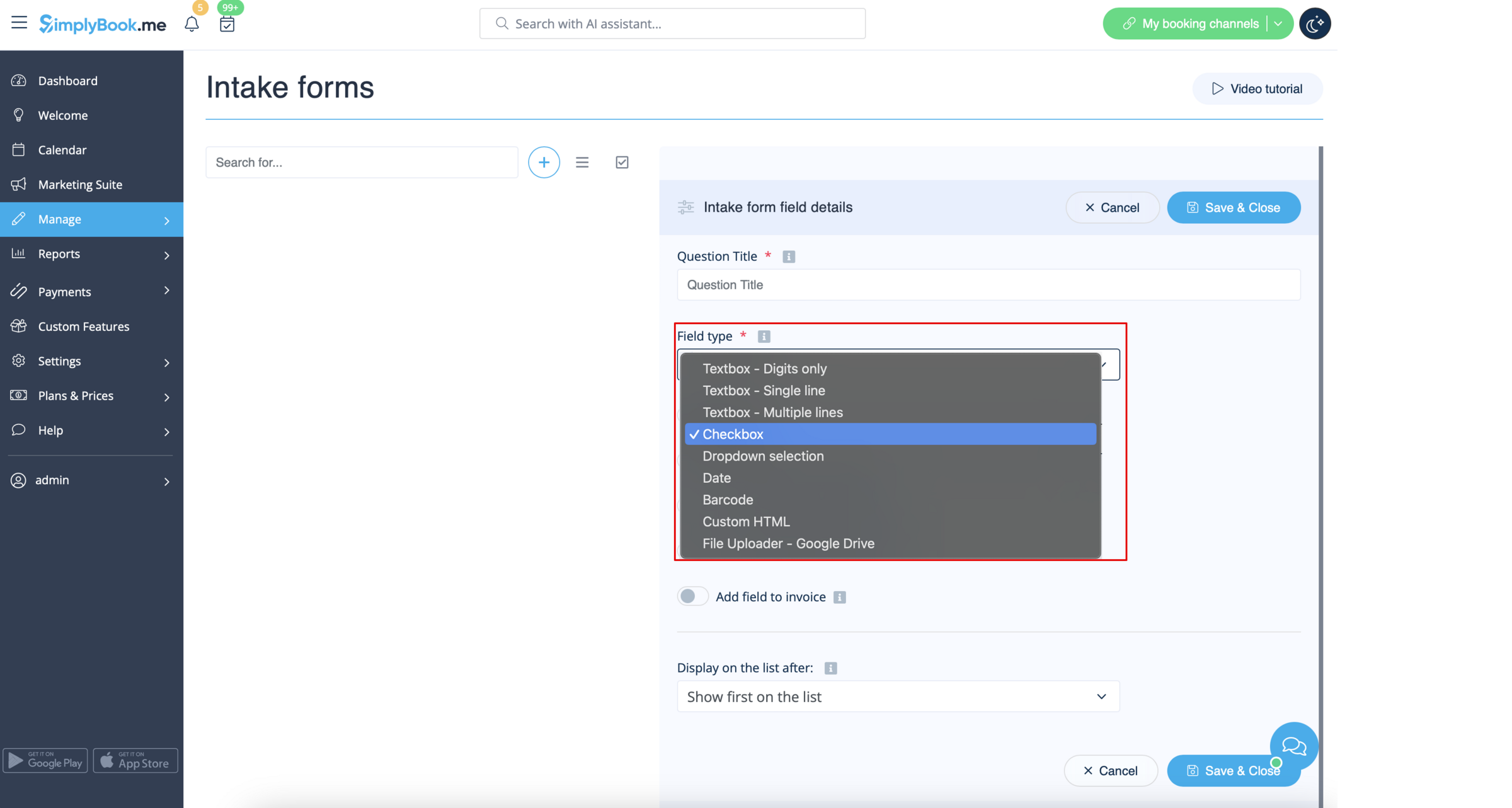
Task: Watch the Video tutorial
Action: pyautogui.click(x=1257, y=88)
